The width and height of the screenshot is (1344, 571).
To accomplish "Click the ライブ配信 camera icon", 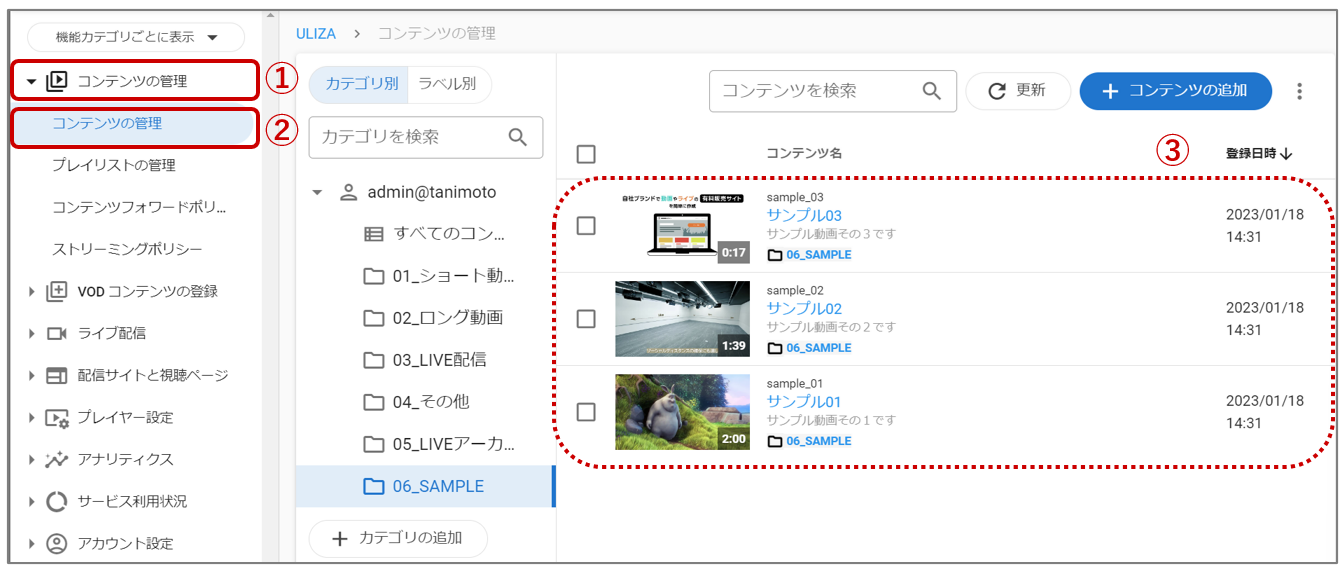I will (x=57, y=333).
